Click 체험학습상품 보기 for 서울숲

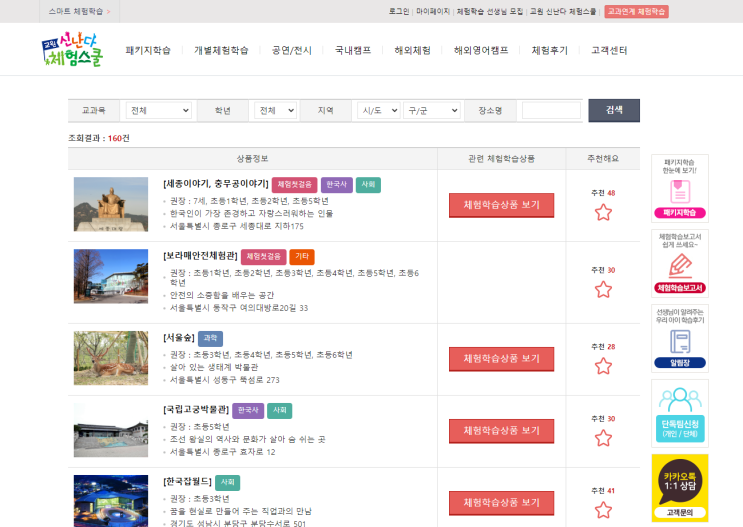[501, 359]
